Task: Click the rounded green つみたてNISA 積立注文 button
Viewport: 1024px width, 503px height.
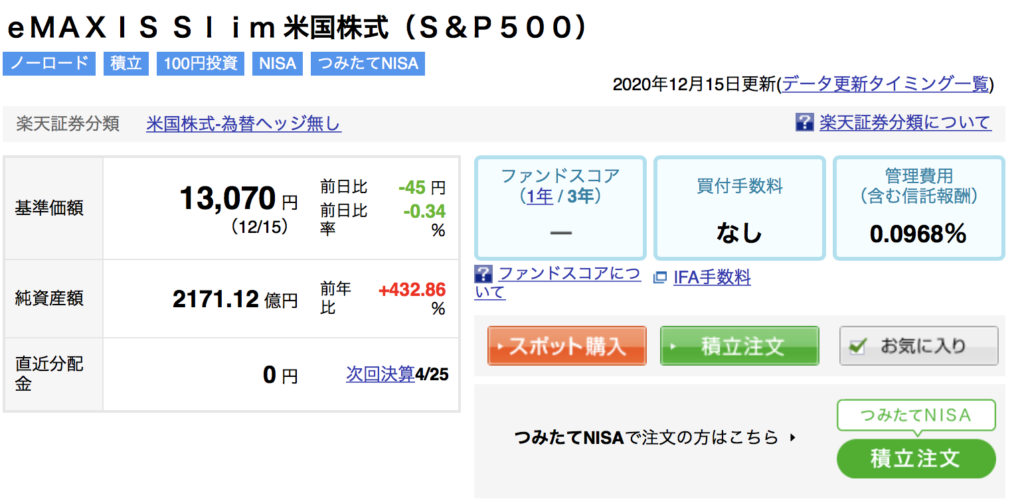Action: 916,459
